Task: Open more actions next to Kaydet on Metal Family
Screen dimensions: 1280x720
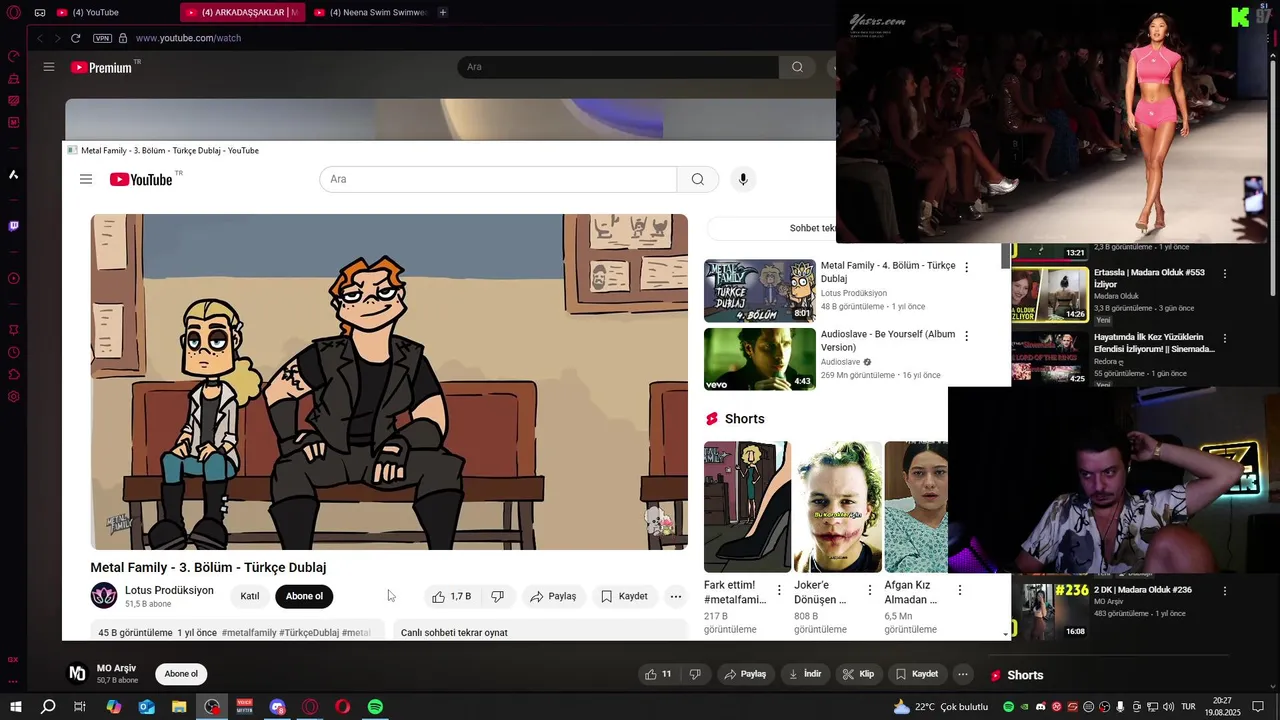Action: coord(676,596)
